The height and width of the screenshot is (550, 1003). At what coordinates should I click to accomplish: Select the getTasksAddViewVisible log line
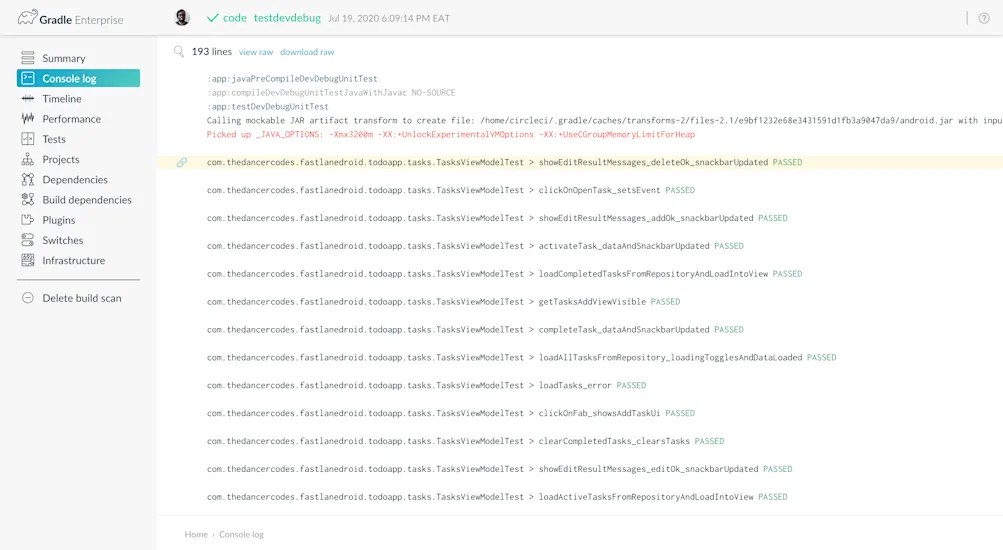[443, 302]
